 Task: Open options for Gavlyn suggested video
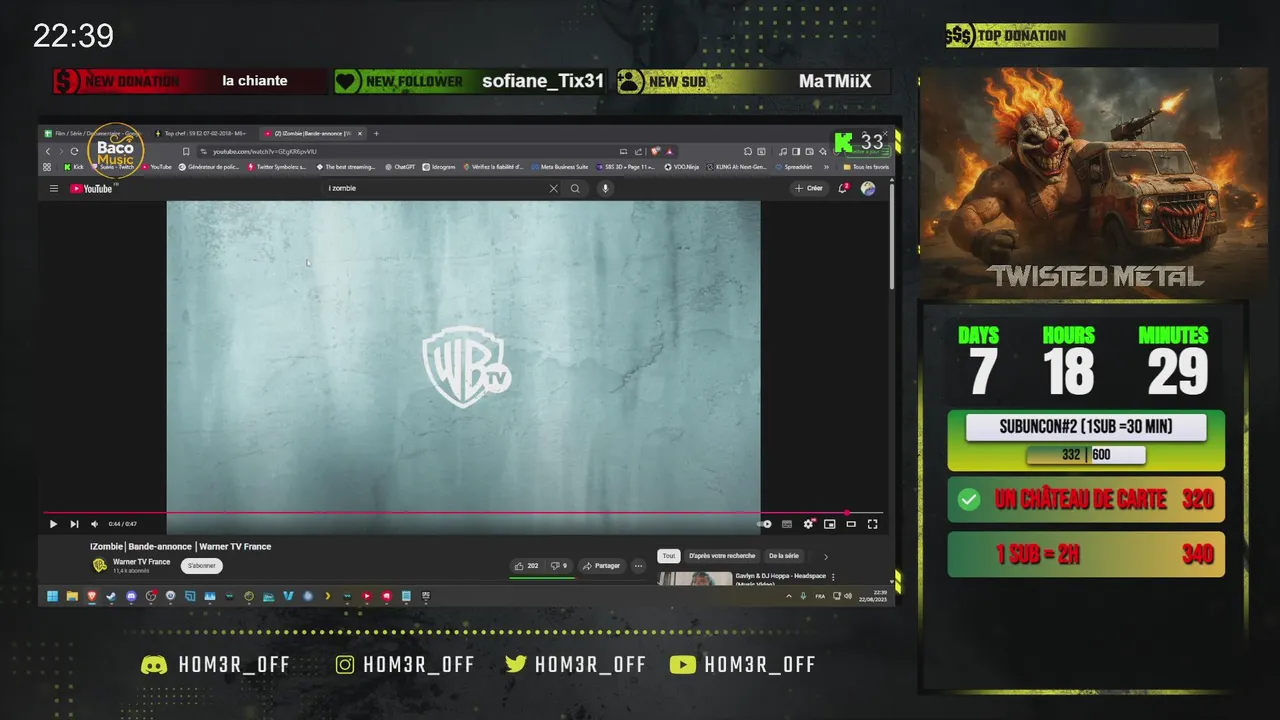(x=833, y=577)
